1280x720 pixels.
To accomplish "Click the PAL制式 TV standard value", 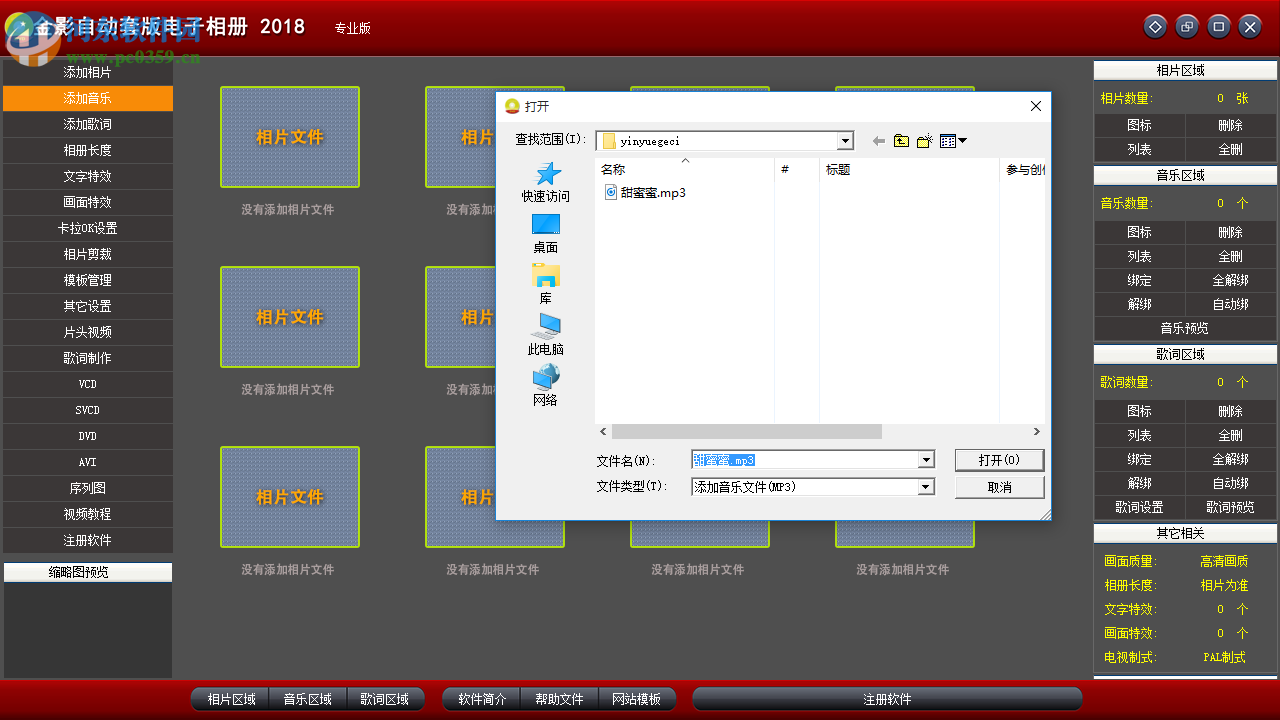I will (x=1225, y=657).
